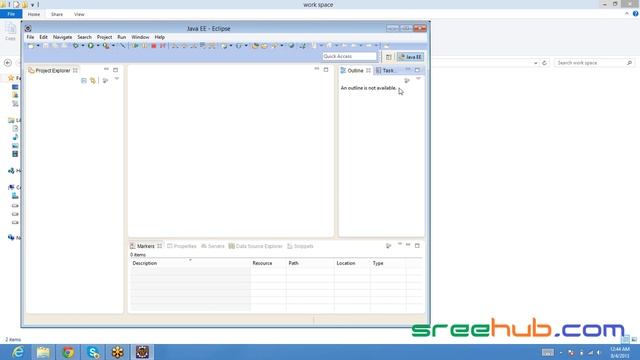640x360 pixels.
Task: Select the Project Explorer tab
Action: pos(53,70)
